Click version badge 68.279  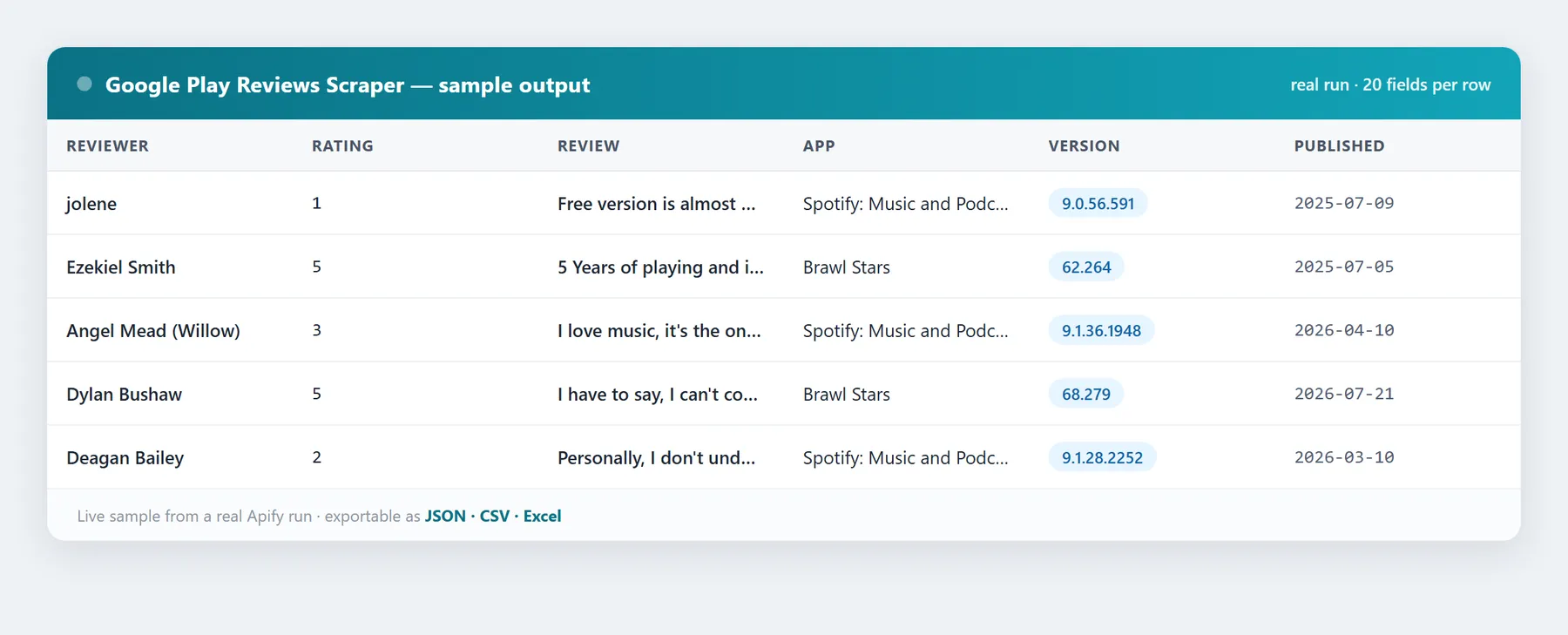[1085, 395]
